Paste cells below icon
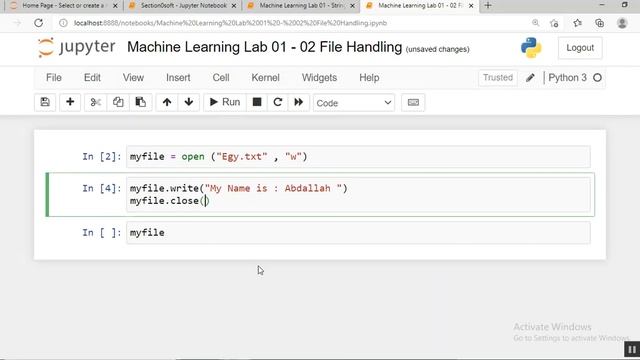640x360 pixels. 140,102
